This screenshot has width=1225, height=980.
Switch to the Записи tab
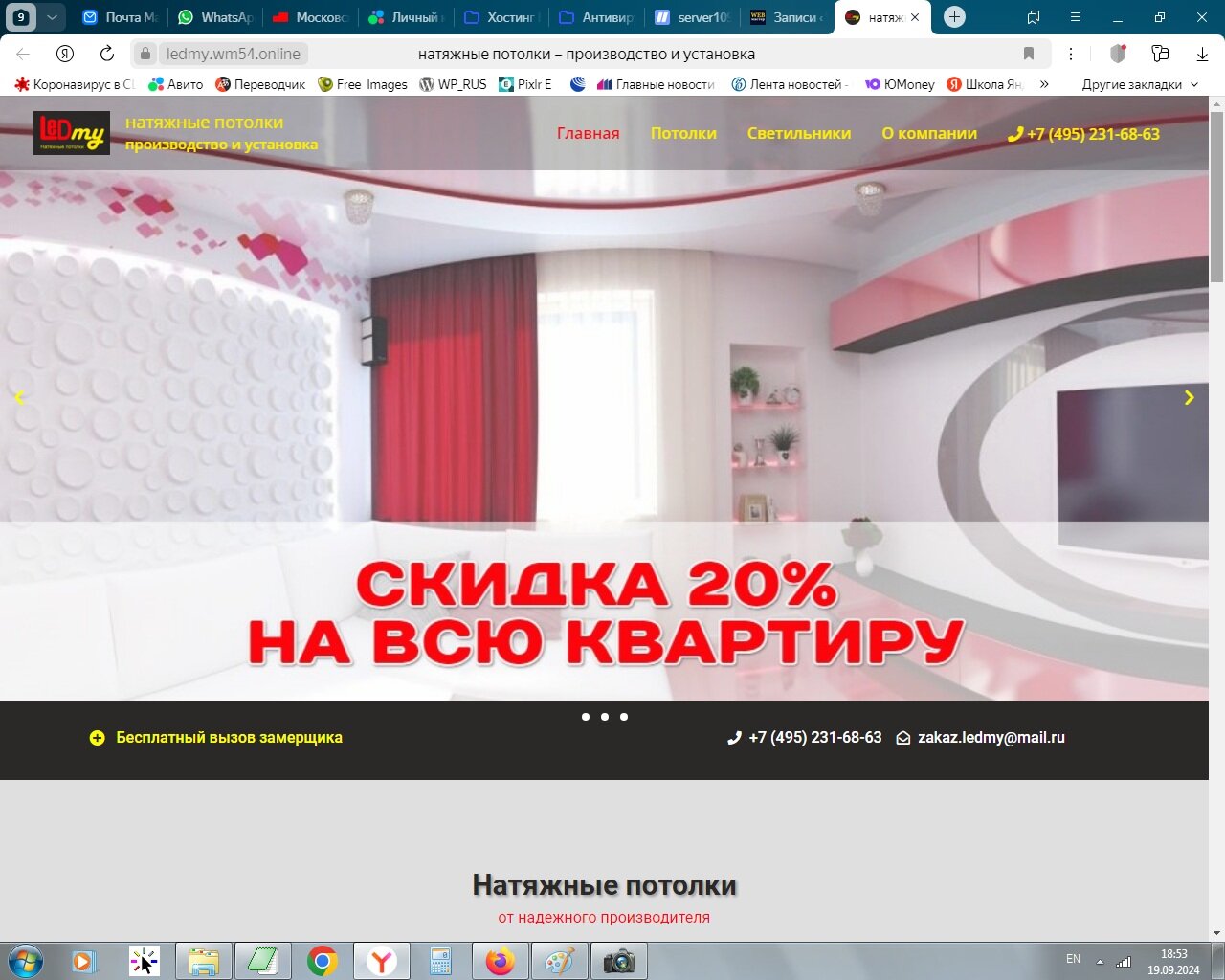pyautogui.click(x=787, y=17)
